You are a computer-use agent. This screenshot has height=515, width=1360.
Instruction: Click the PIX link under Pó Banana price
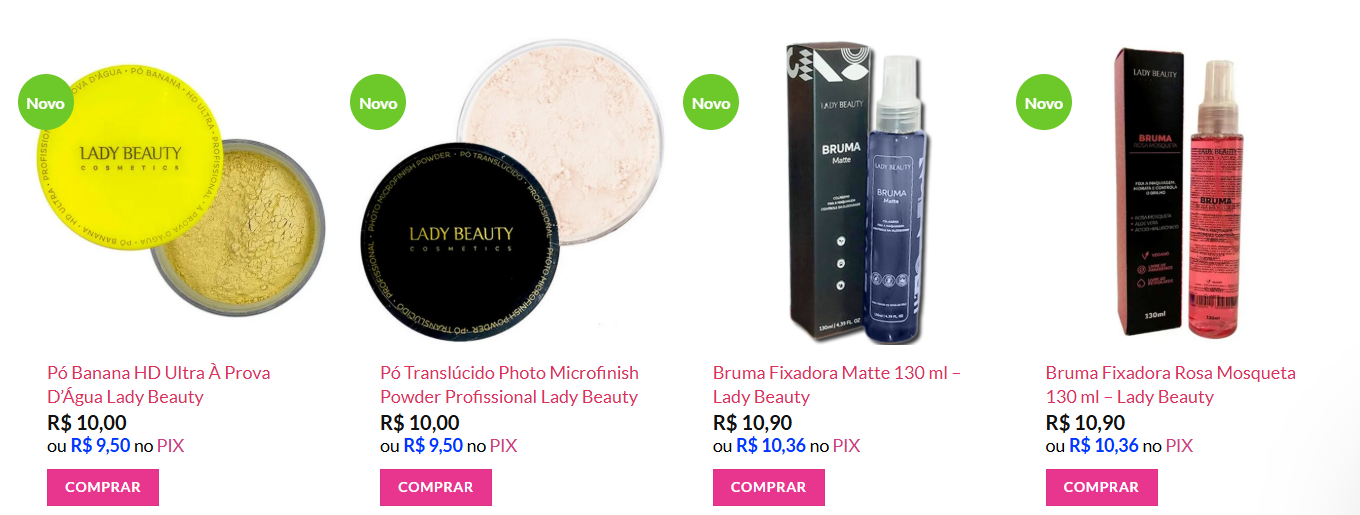click(x=171, y=446)
